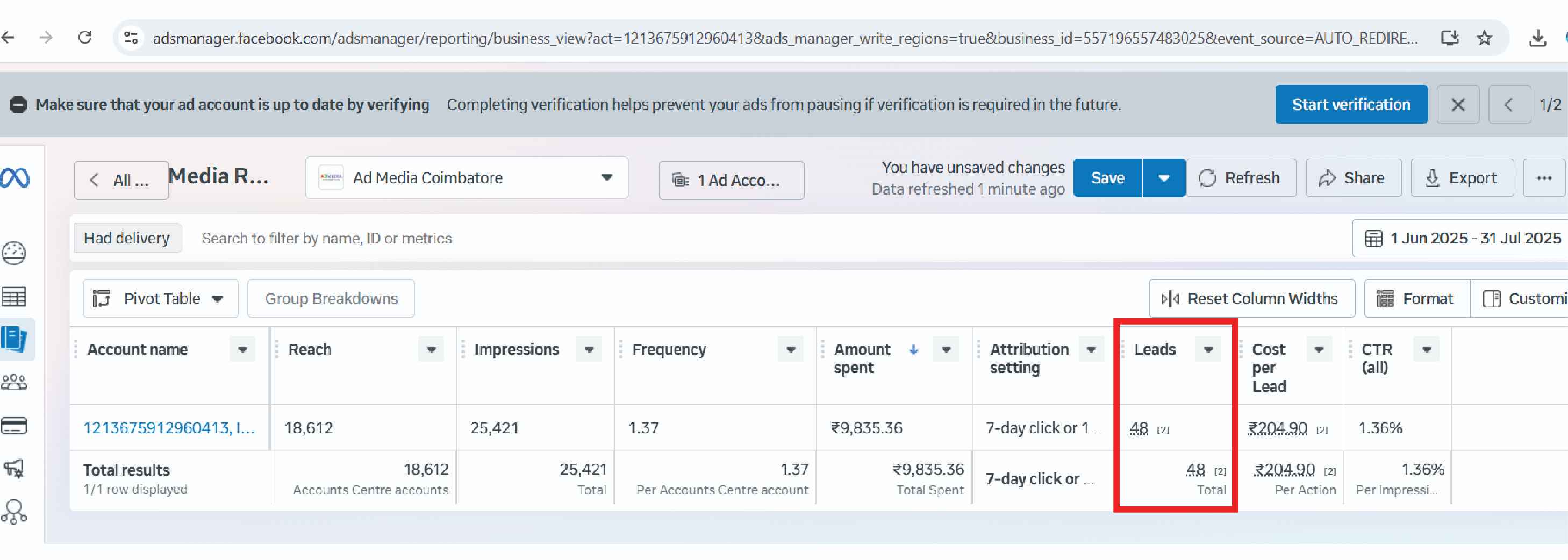
Task: Open the table grid icon in sidebar
Action: coord(14,297)
